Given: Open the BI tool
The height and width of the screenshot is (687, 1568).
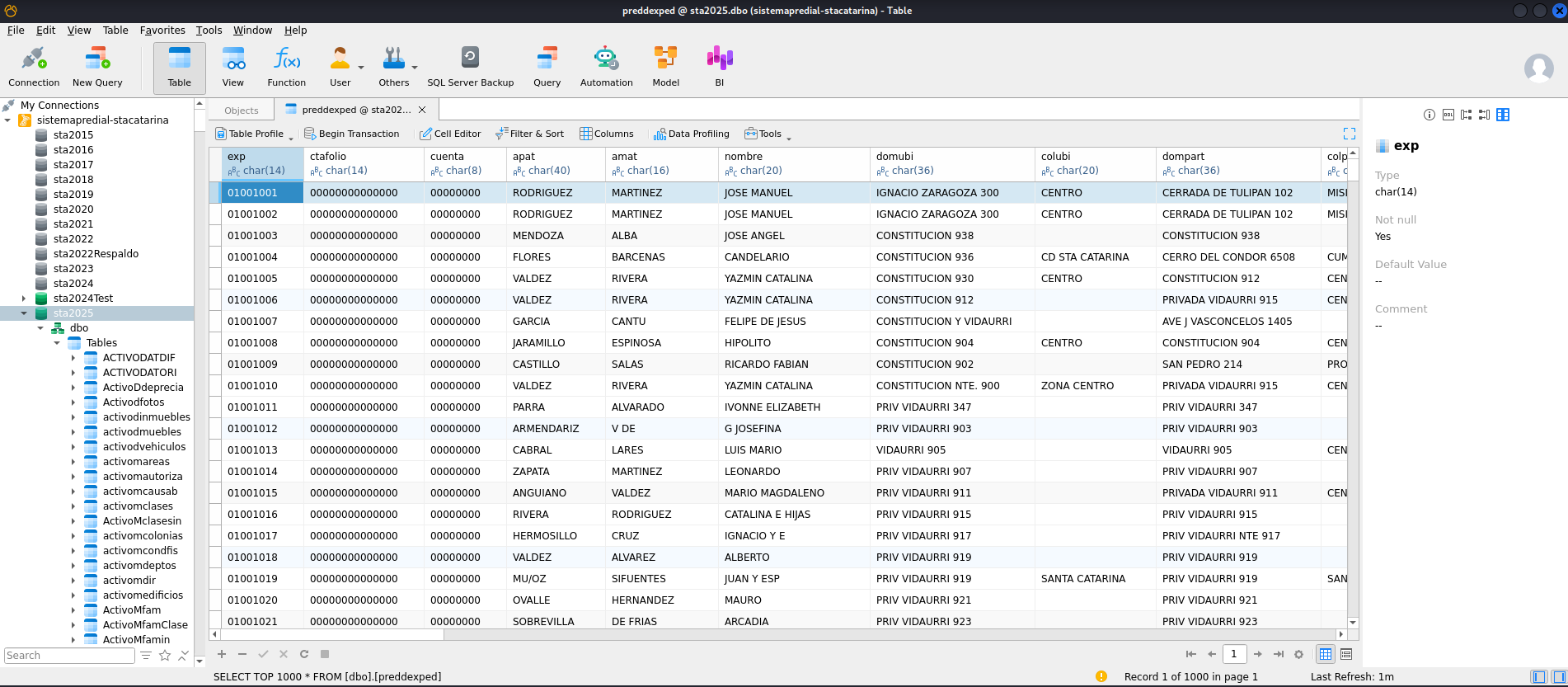Looking at the screenshot, I should click(x=719, y=66).
